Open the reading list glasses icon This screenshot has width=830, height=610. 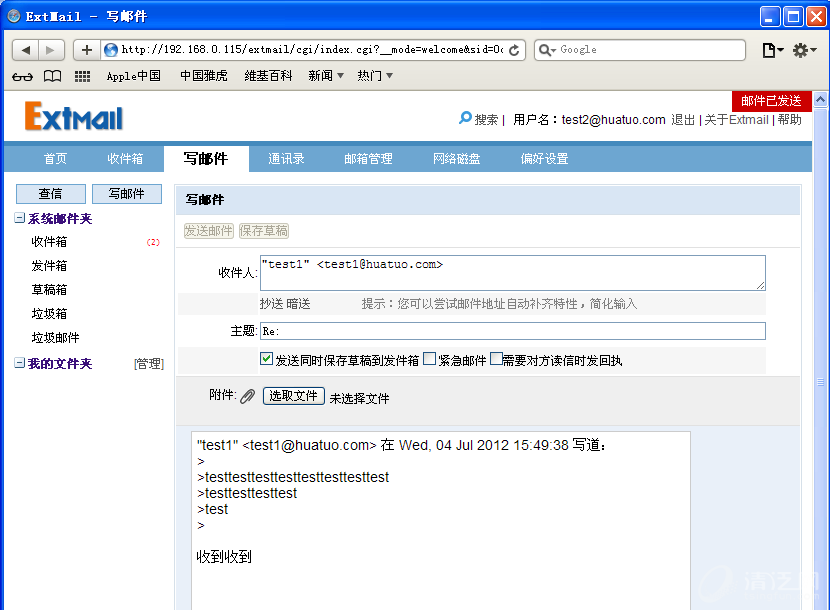[22, 76]
